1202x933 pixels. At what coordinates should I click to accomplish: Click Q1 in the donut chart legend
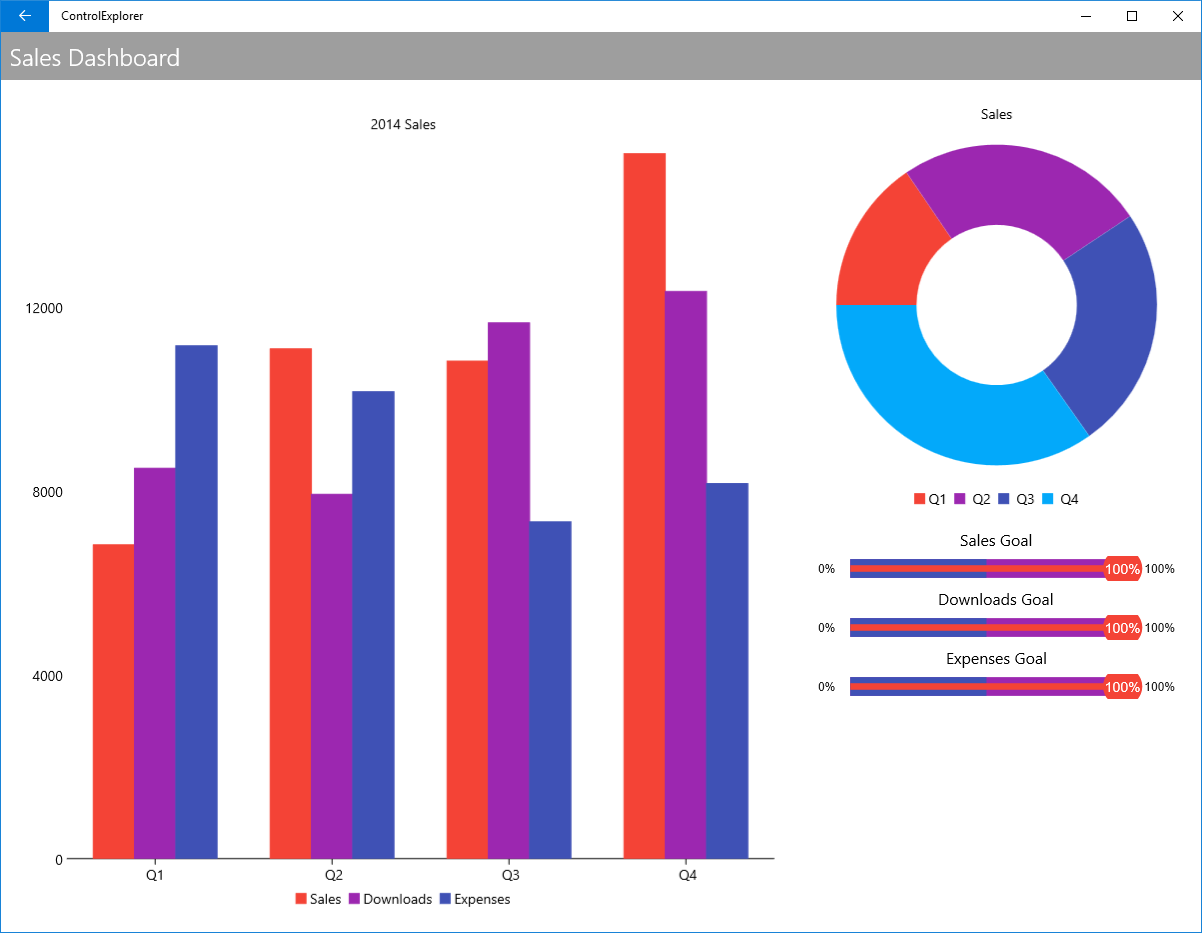[x=930, y=499]
